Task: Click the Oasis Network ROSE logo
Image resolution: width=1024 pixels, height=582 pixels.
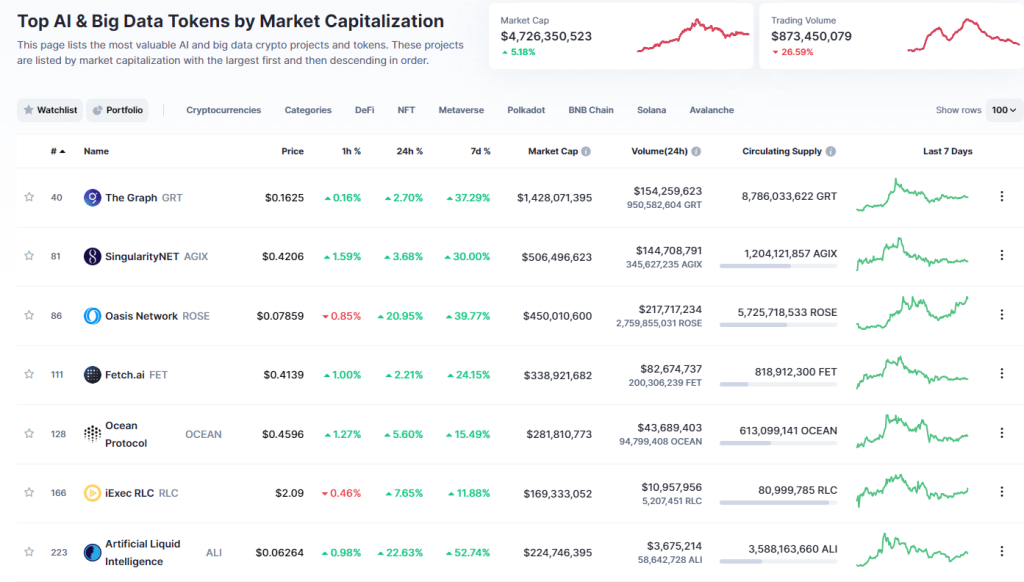Action: (92, 315)
